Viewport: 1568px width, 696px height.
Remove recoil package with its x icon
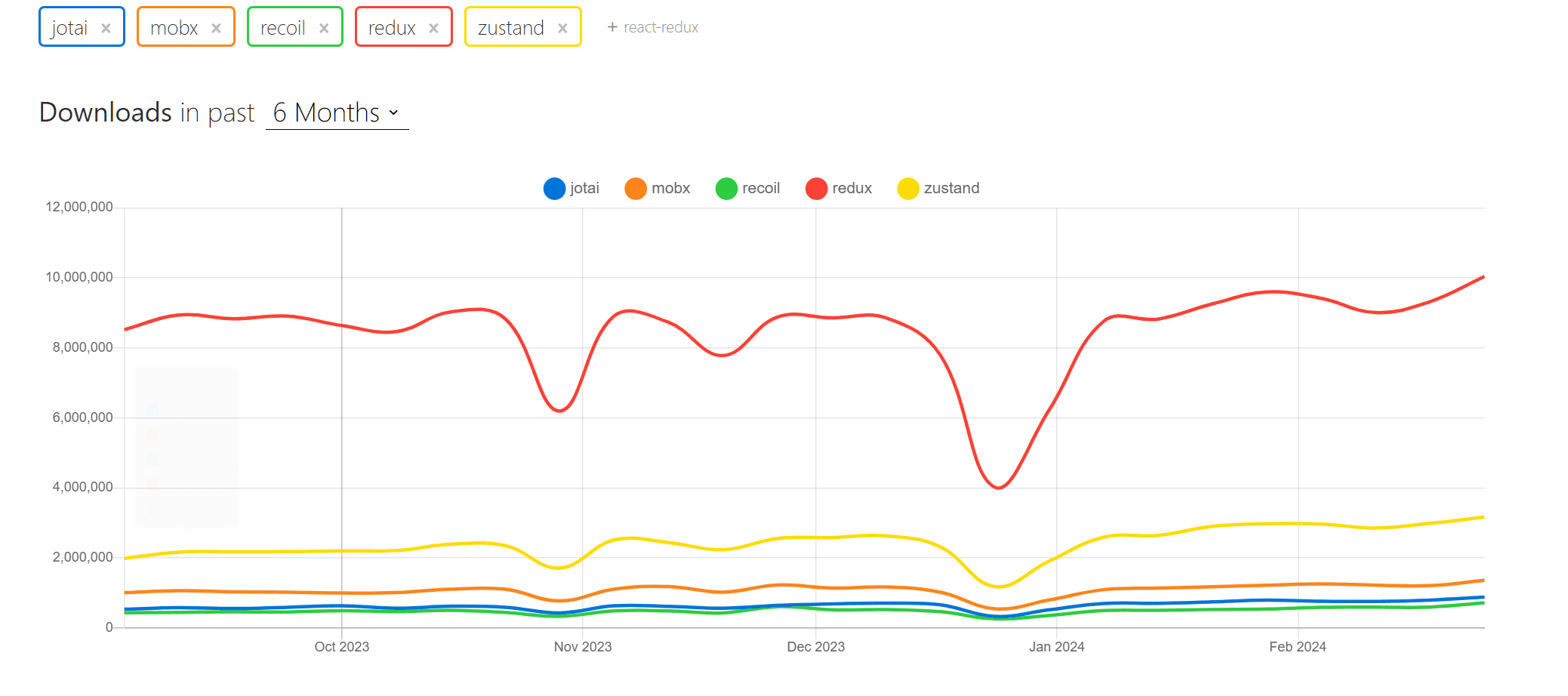(324, 28)
